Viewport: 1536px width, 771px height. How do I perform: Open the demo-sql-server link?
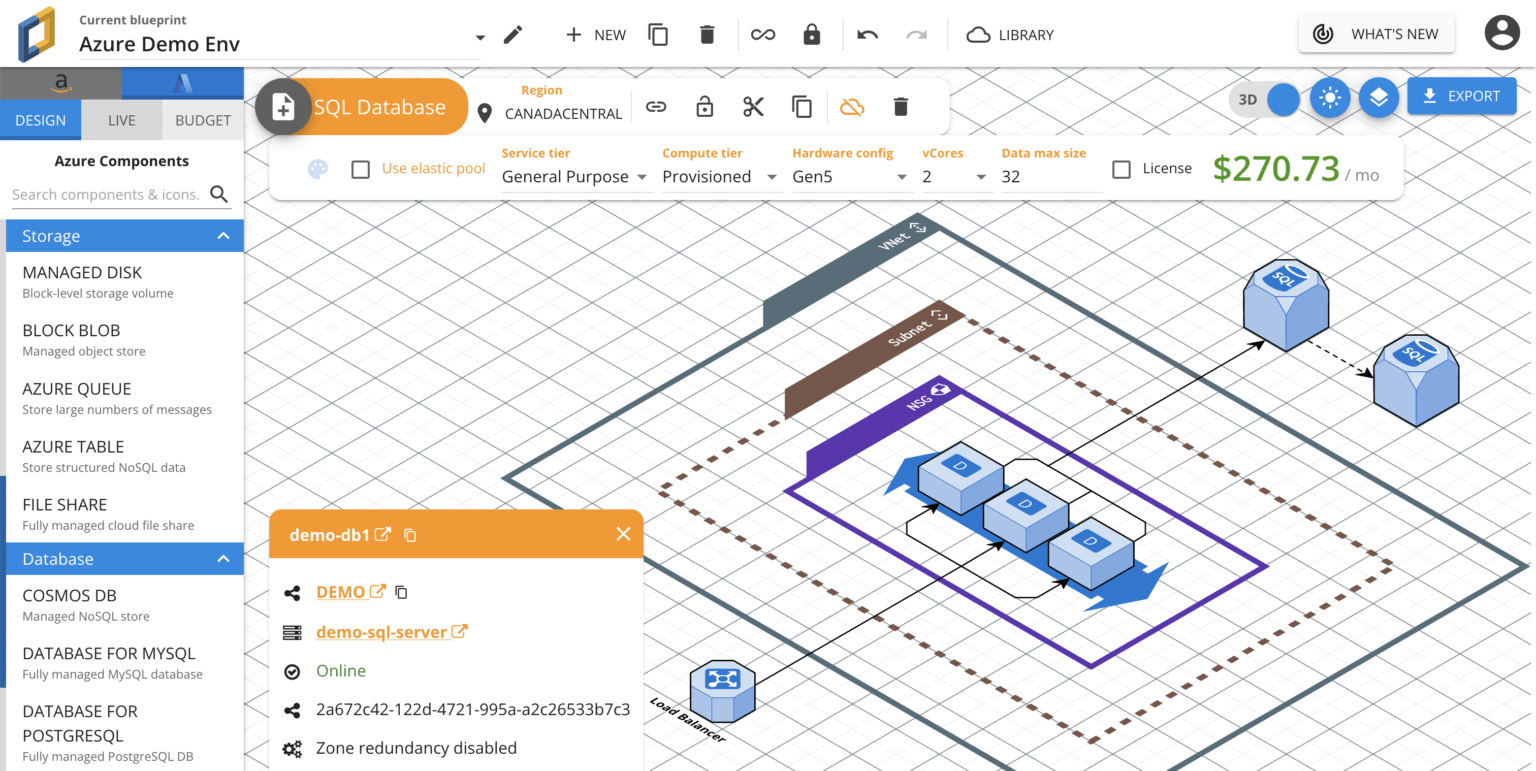click(384, 631)
